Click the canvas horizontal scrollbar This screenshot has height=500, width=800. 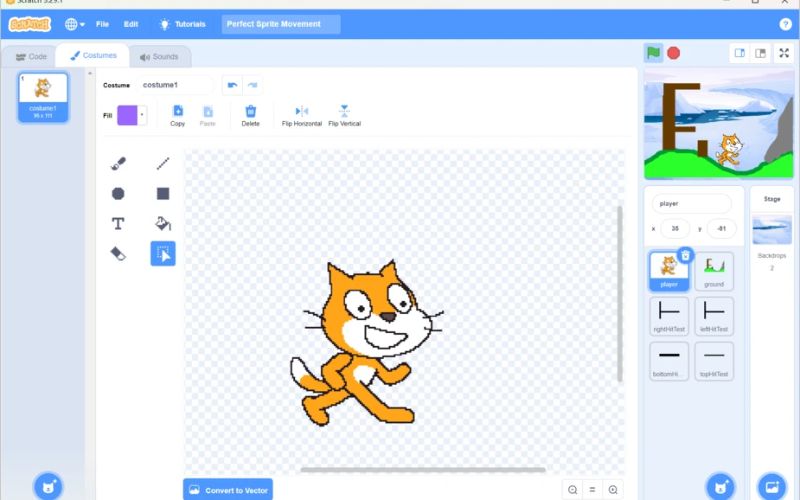click(x=423, y=470)
